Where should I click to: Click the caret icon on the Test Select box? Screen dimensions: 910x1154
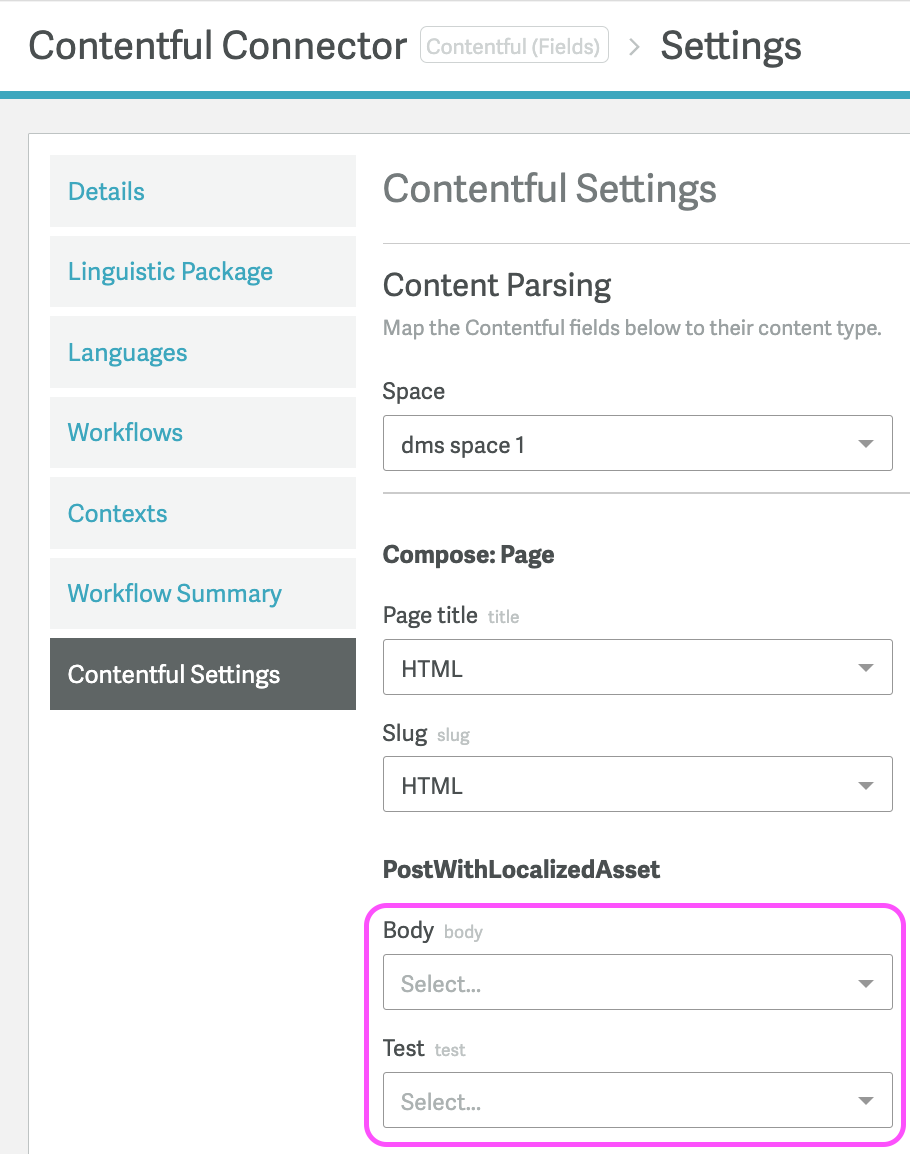(866, 1100)
